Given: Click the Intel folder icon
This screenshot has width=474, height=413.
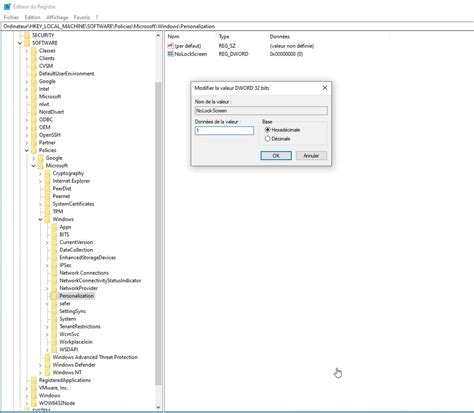Looking at the screenshot, I should (x=34, y=89).
